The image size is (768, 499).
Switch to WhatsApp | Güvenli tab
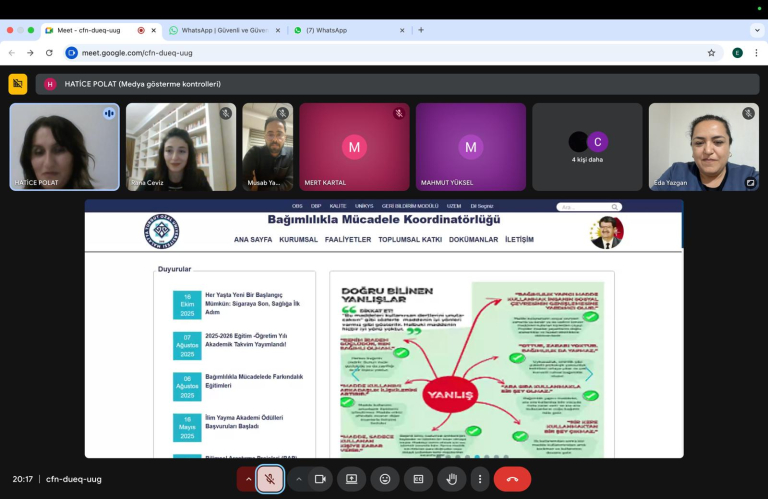222,30
